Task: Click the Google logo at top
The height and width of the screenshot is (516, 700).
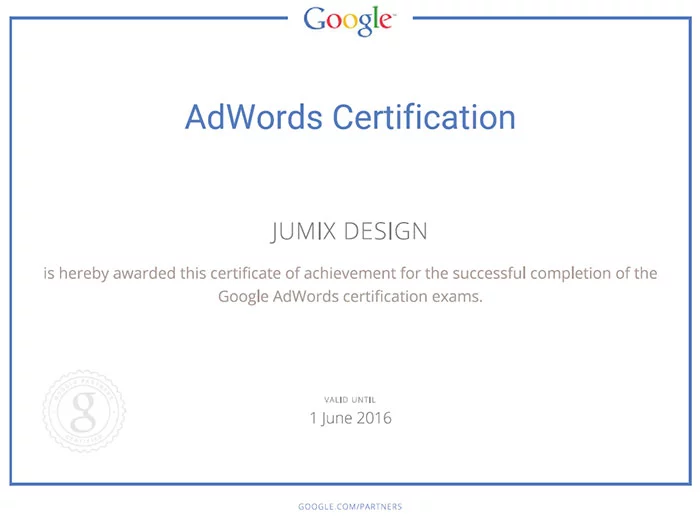Action: point(349,21)
